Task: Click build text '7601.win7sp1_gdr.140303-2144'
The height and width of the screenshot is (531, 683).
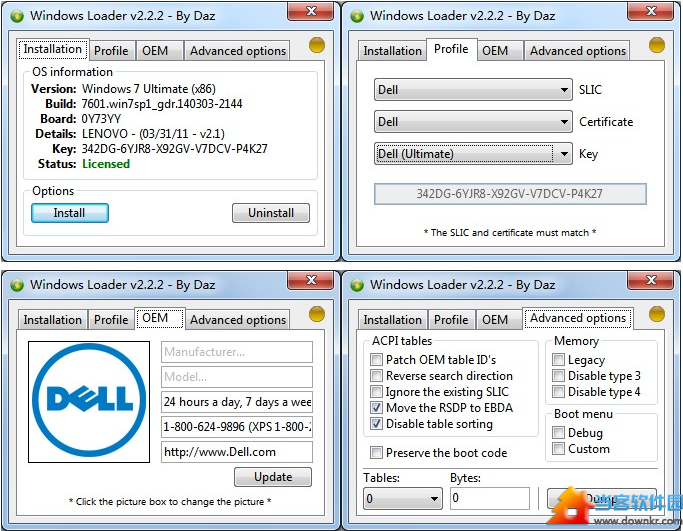Action: [162, 104]
